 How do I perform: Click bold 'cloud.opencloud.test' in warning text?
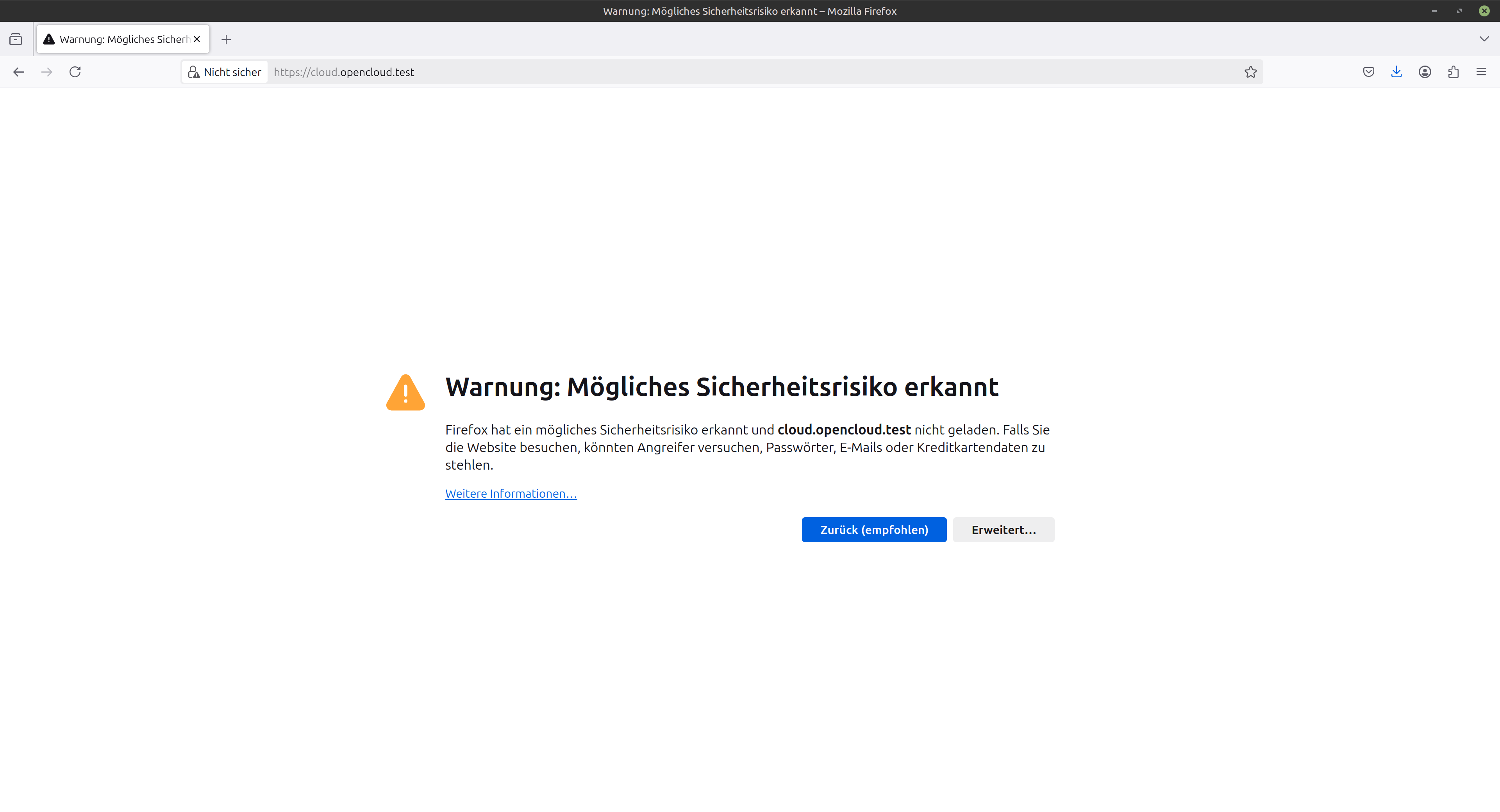844,429
